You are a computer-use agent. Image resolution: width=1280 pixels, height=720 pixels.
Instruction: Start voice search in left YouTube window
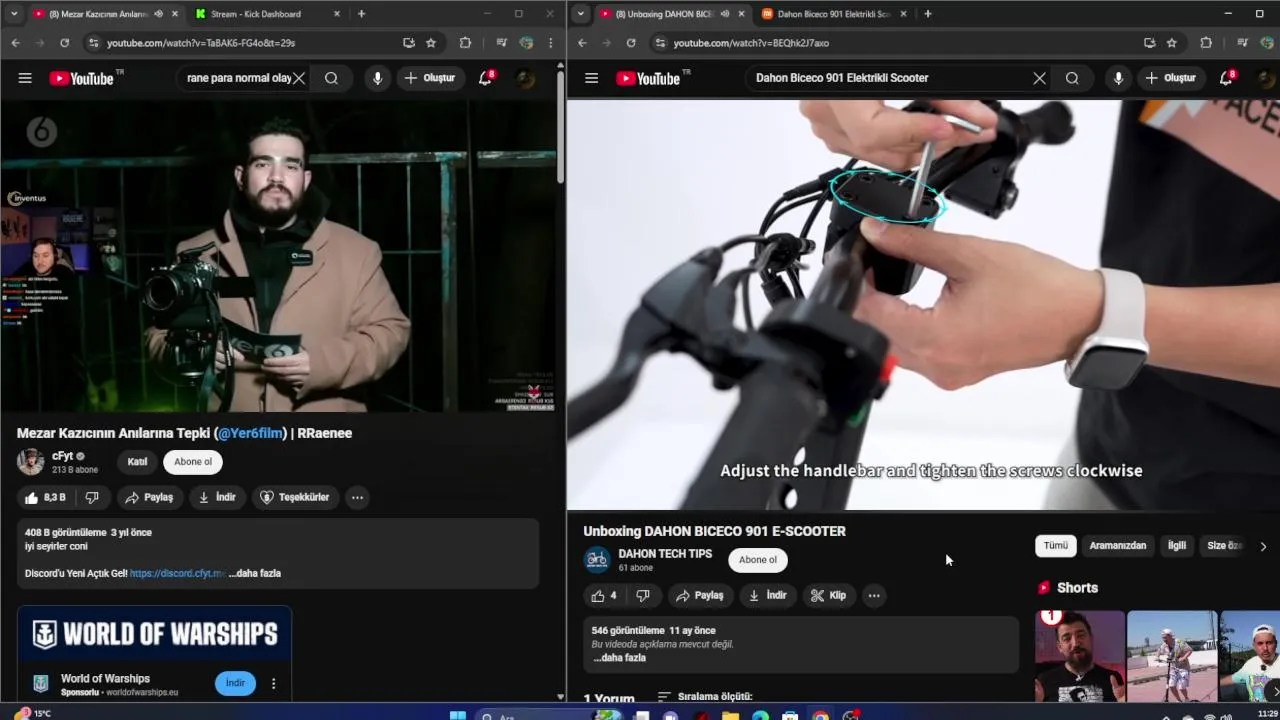(x=377, y=78)
